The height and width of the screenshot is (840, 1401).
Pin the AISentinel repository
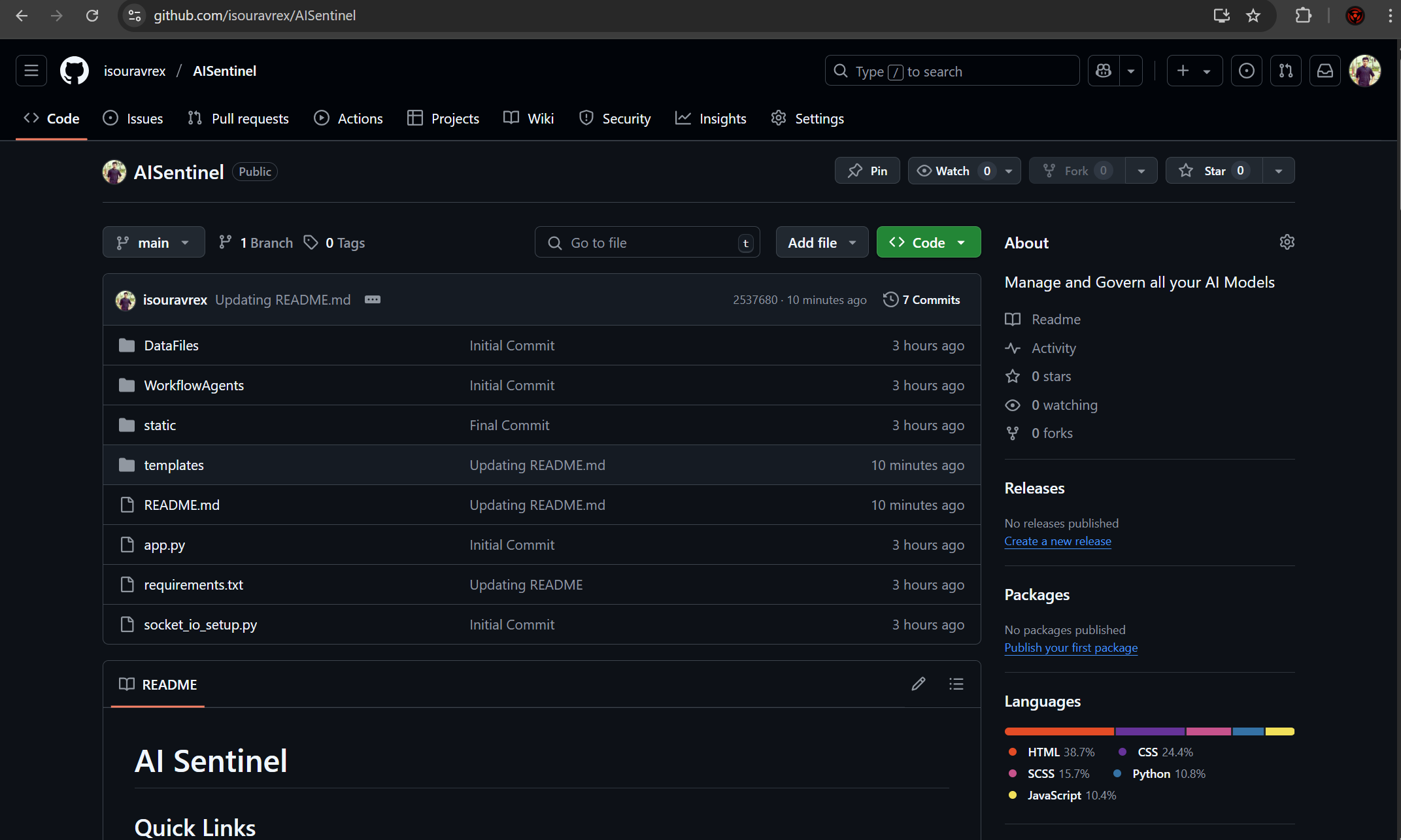(868, 171)
